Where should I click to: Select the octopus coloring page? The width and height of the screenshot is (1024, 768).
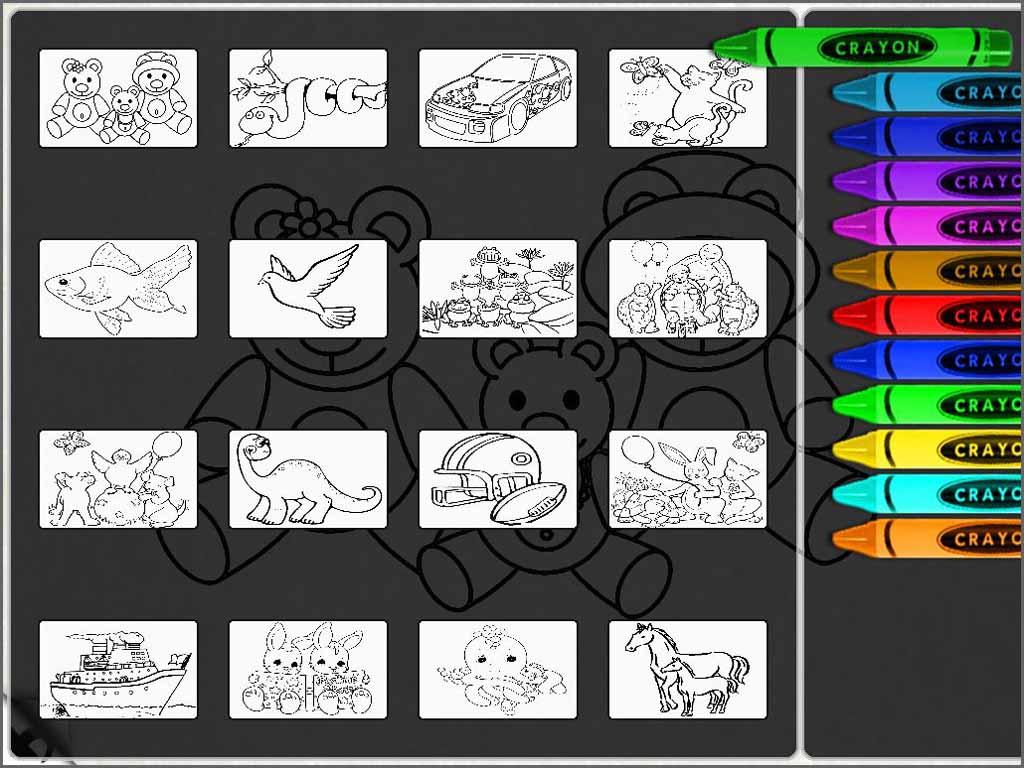tap(498, 669)
